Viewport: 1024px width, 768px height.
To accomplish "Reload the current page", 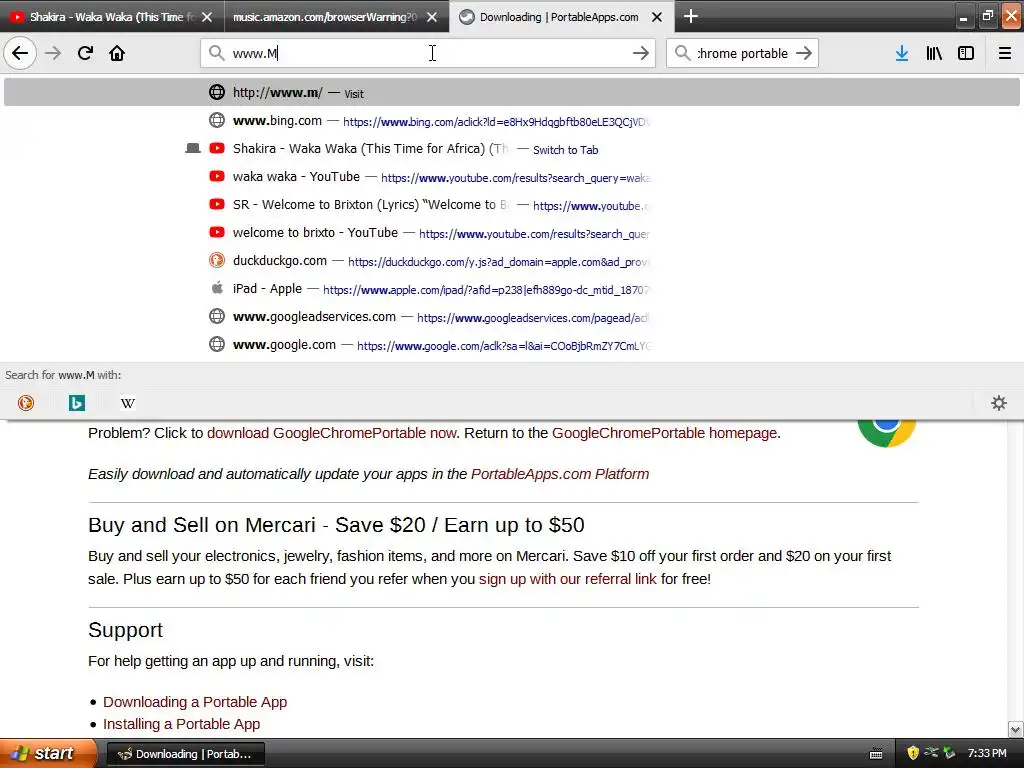I will pos(85,53).
